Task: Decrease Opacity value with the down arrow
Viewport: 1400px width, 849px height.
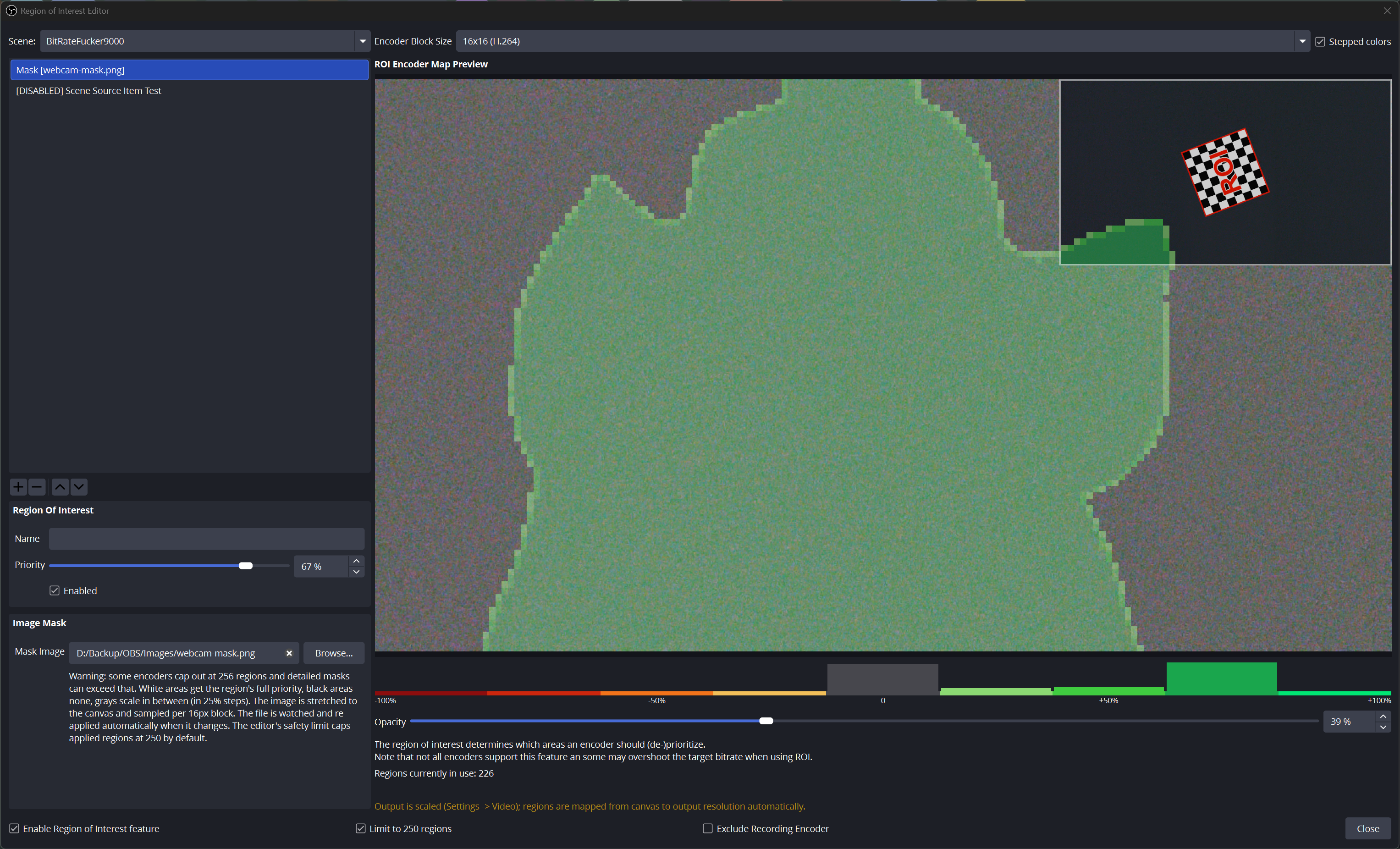Action: tap(1383, 727)
